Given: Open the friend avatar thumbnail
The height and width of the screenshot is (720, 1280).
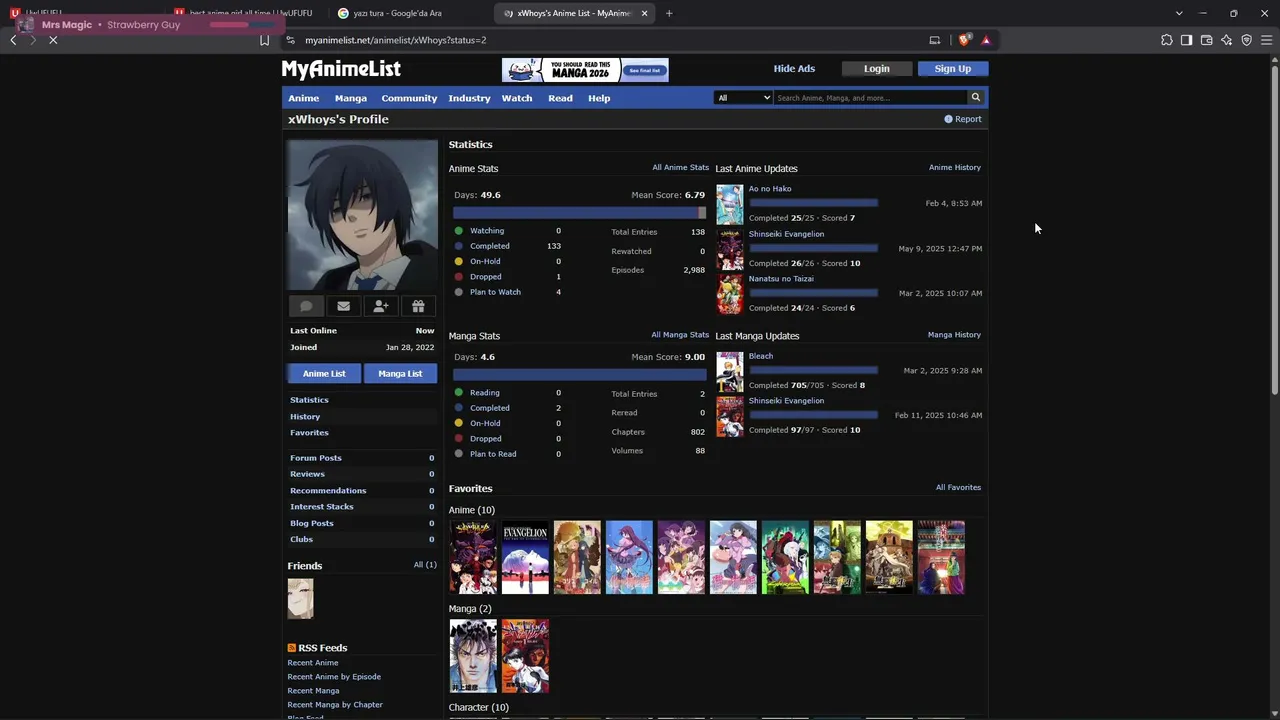Looking at the screenshot, I should coord(300,599).
